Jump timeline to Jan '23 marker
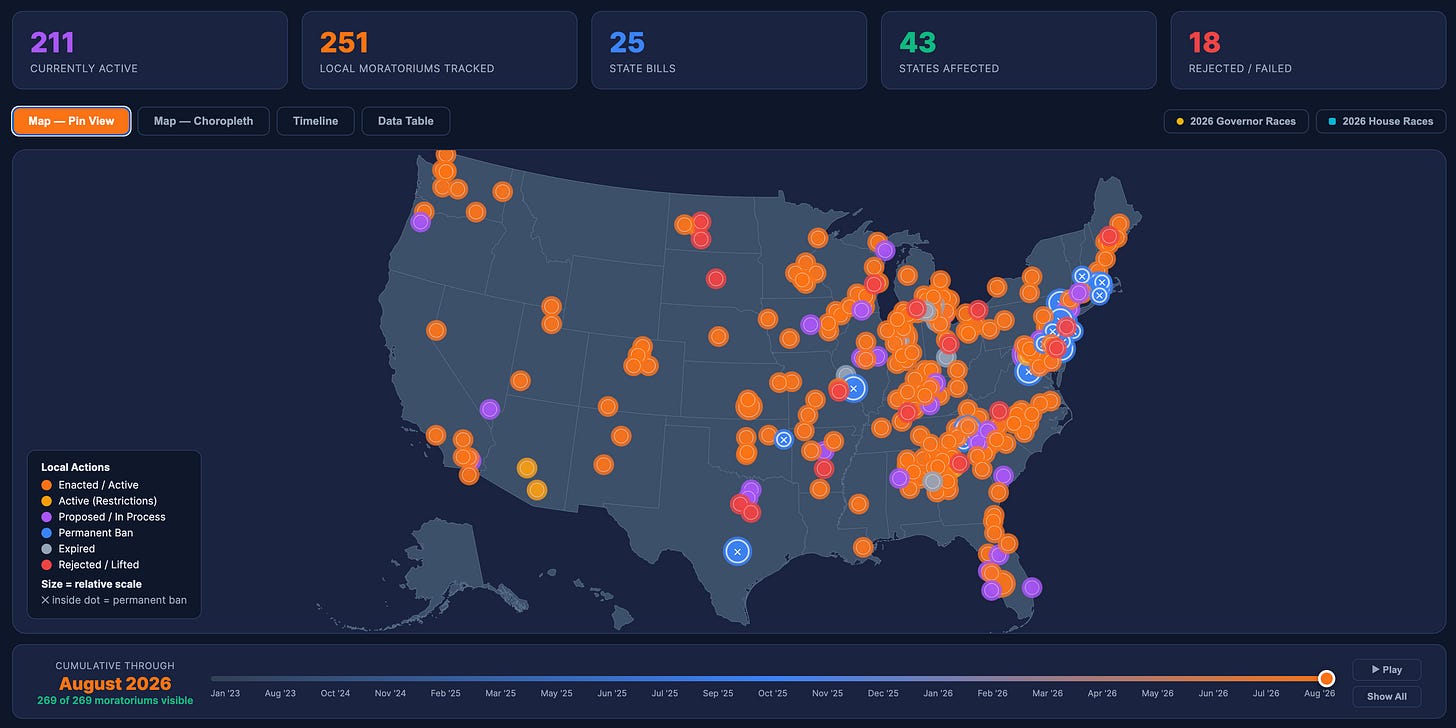This screenshot has width=1456, height=728. tap(225, 693)
